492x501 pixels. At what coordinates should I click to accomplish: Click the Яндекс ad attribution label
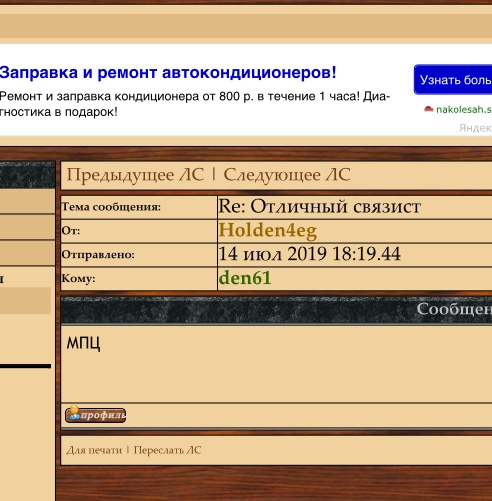coord(475,128)
